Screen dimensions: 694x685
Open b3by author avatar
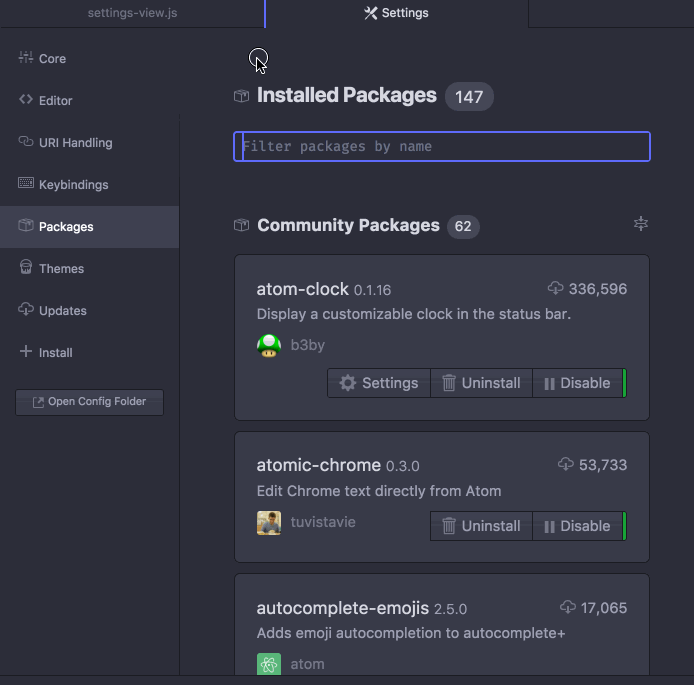(269, 346)
